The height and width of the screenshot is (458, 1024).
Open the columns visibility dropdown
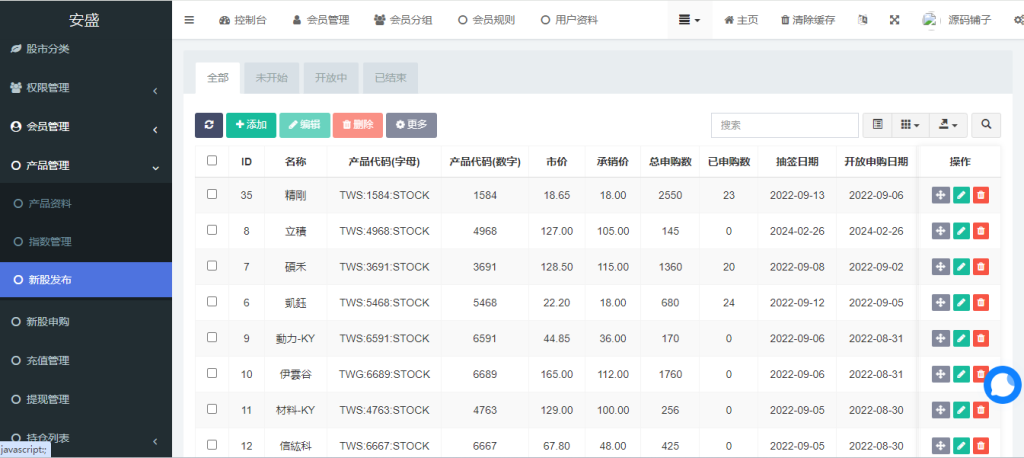pyautogui.click(x=910, y=125)
